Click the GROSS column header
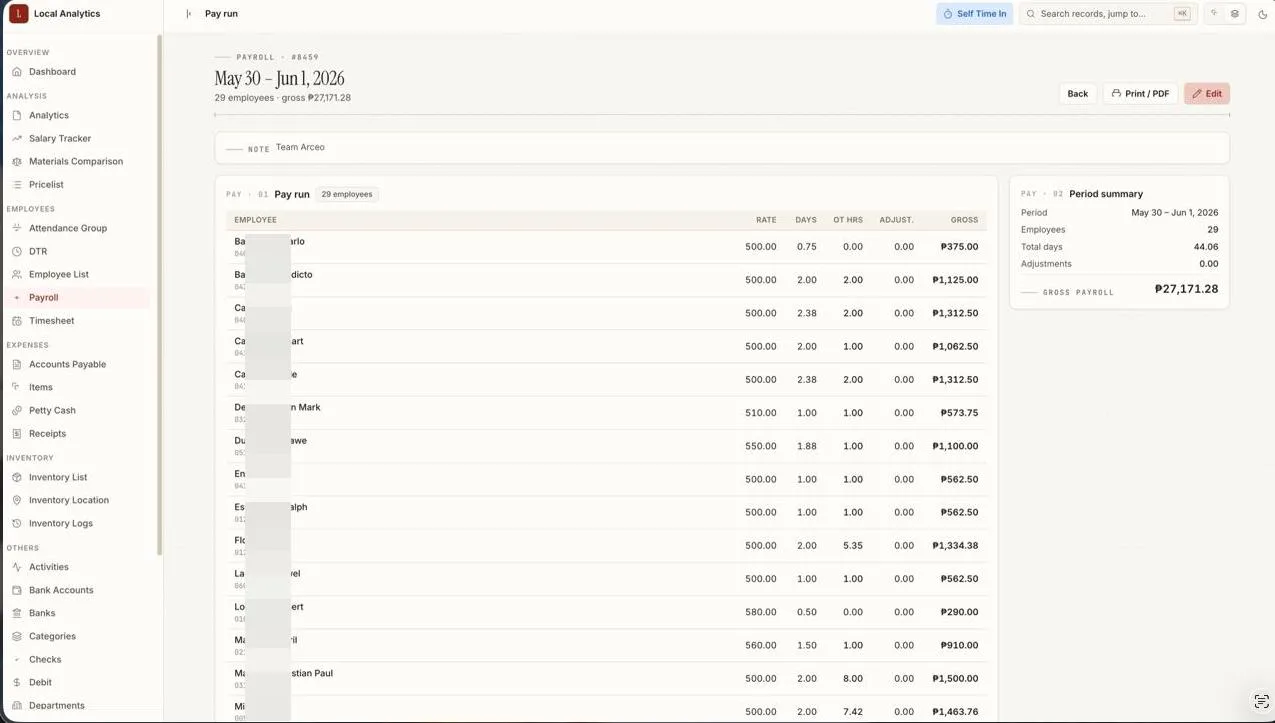Screen dimensions: 1275x723 point(965,220)
